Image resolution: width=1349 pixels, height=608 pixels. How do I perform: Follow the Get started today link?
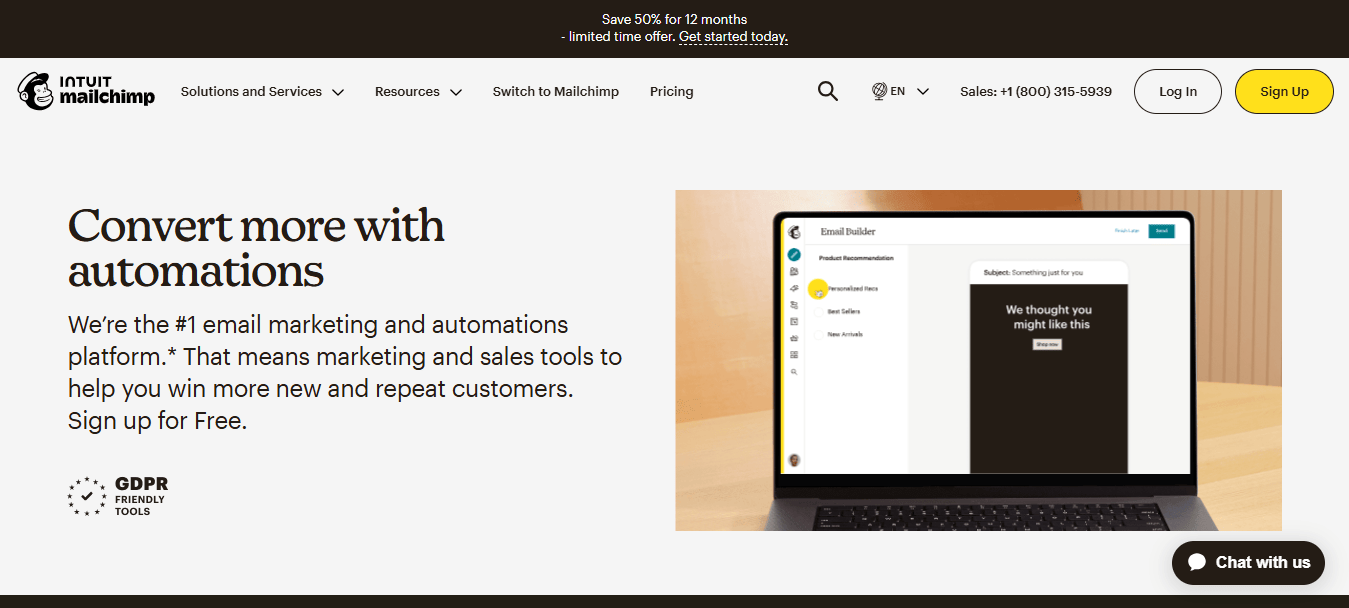[x=733, y=37]
